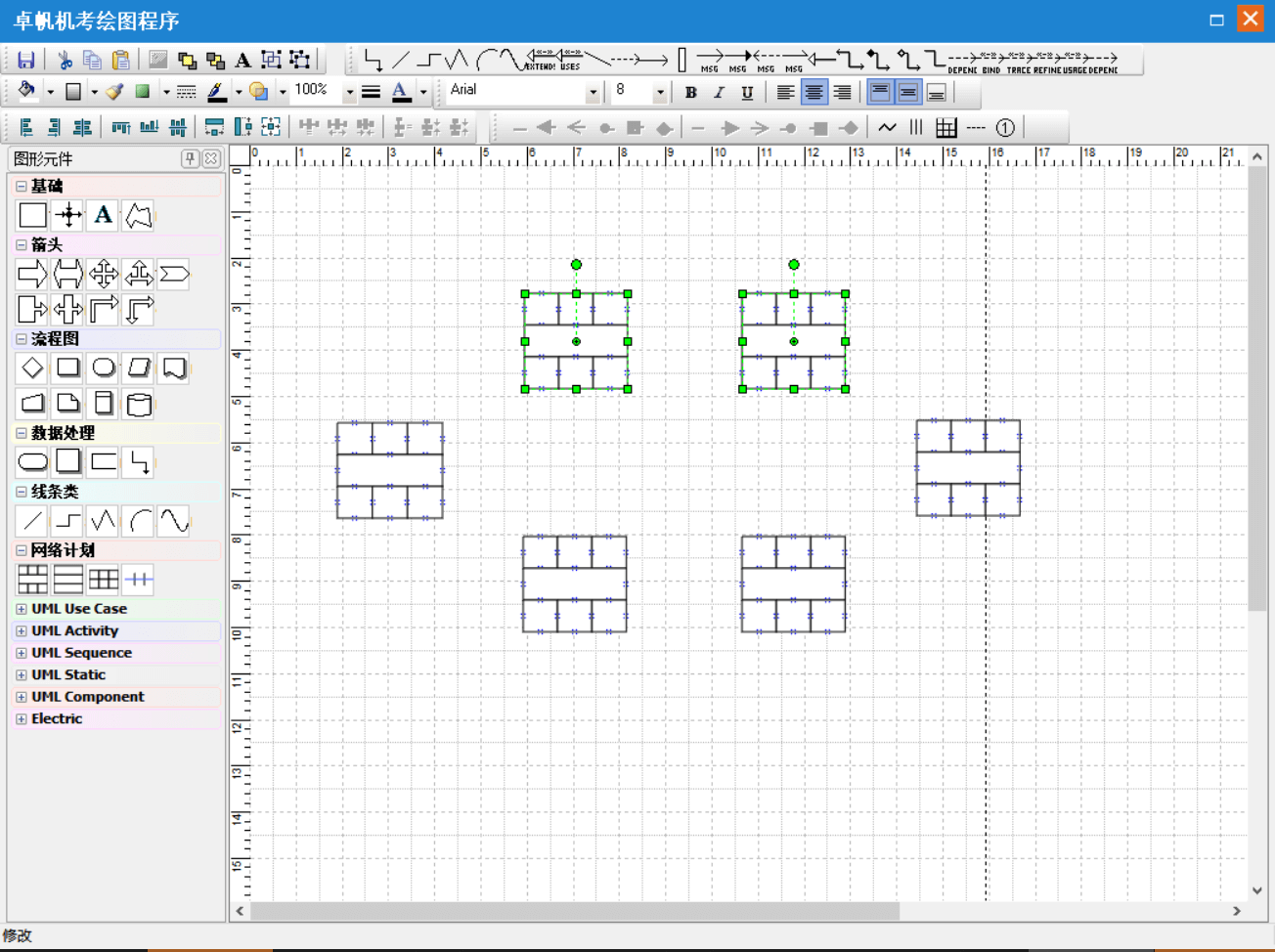Open the Arial font name dropdown
The width and height of the screenshot is (1275, 952).
pos(593,93)
